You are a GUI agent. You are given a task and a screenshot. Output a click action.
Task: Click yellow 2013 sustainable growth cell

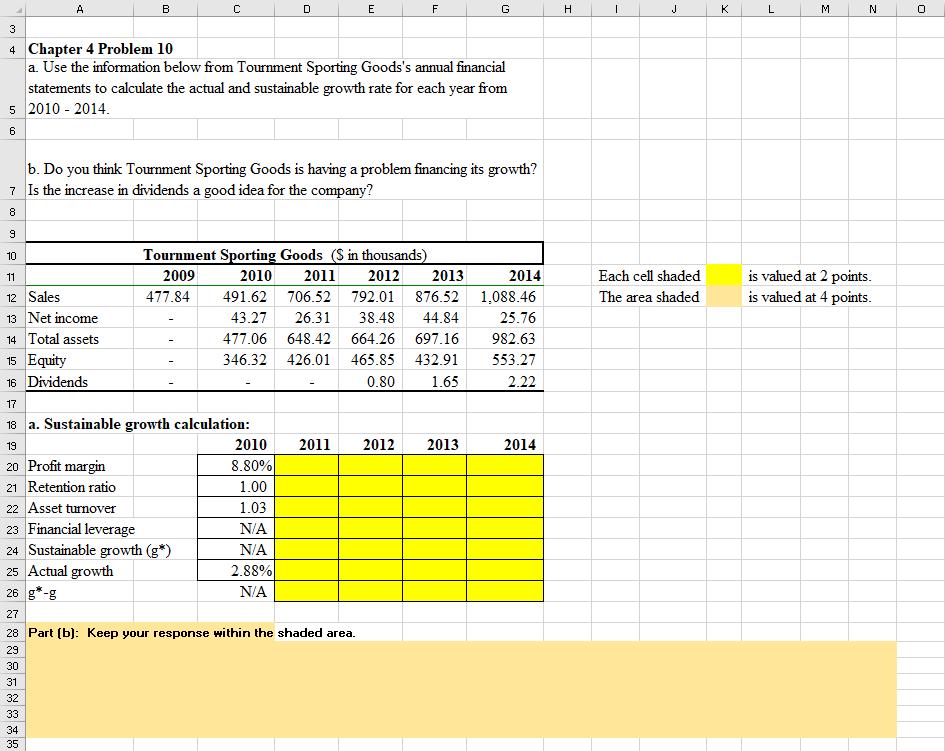point(435,549)
